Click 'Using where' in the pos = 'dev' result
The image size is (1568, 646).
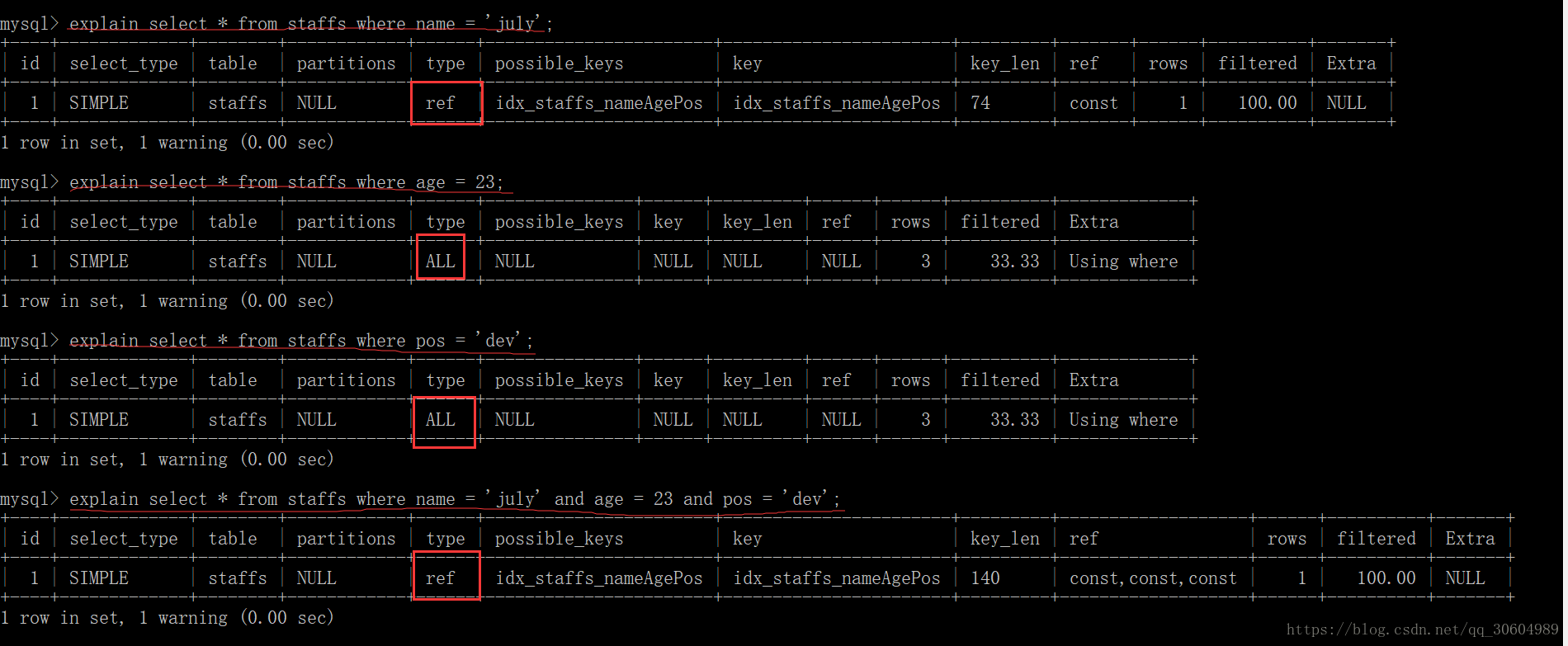coord(1123,419)
